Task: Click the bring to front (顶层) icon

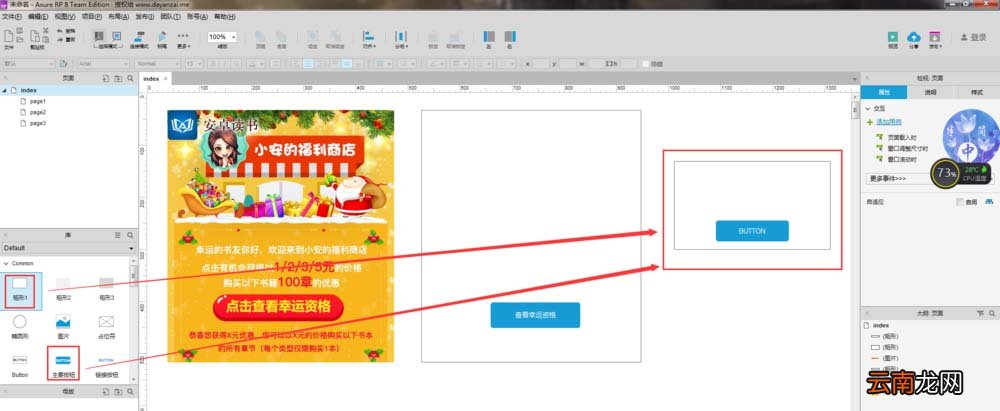Action: pos(260,36)
